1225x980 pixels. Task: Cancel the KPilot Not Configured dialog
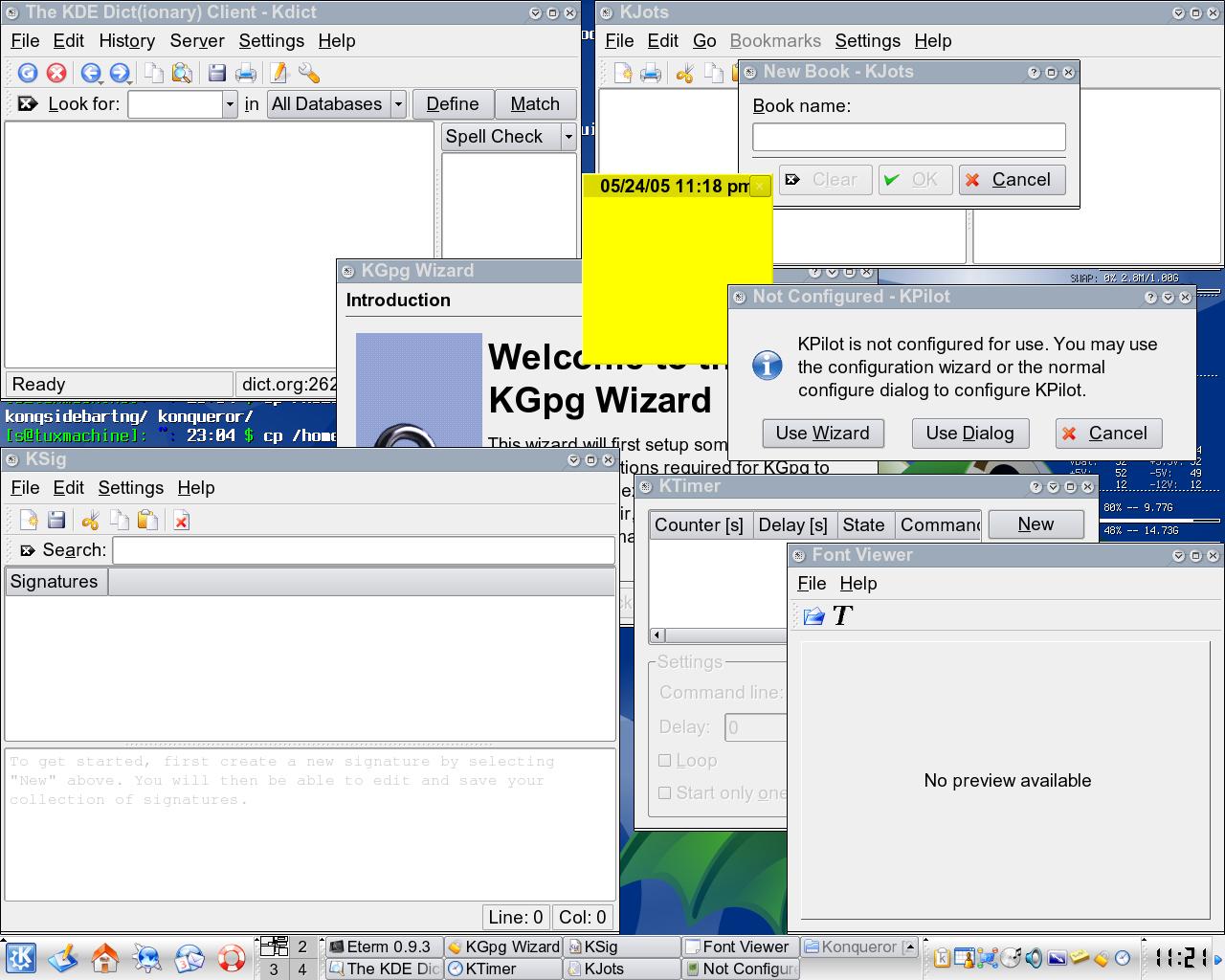[1108, 434]
